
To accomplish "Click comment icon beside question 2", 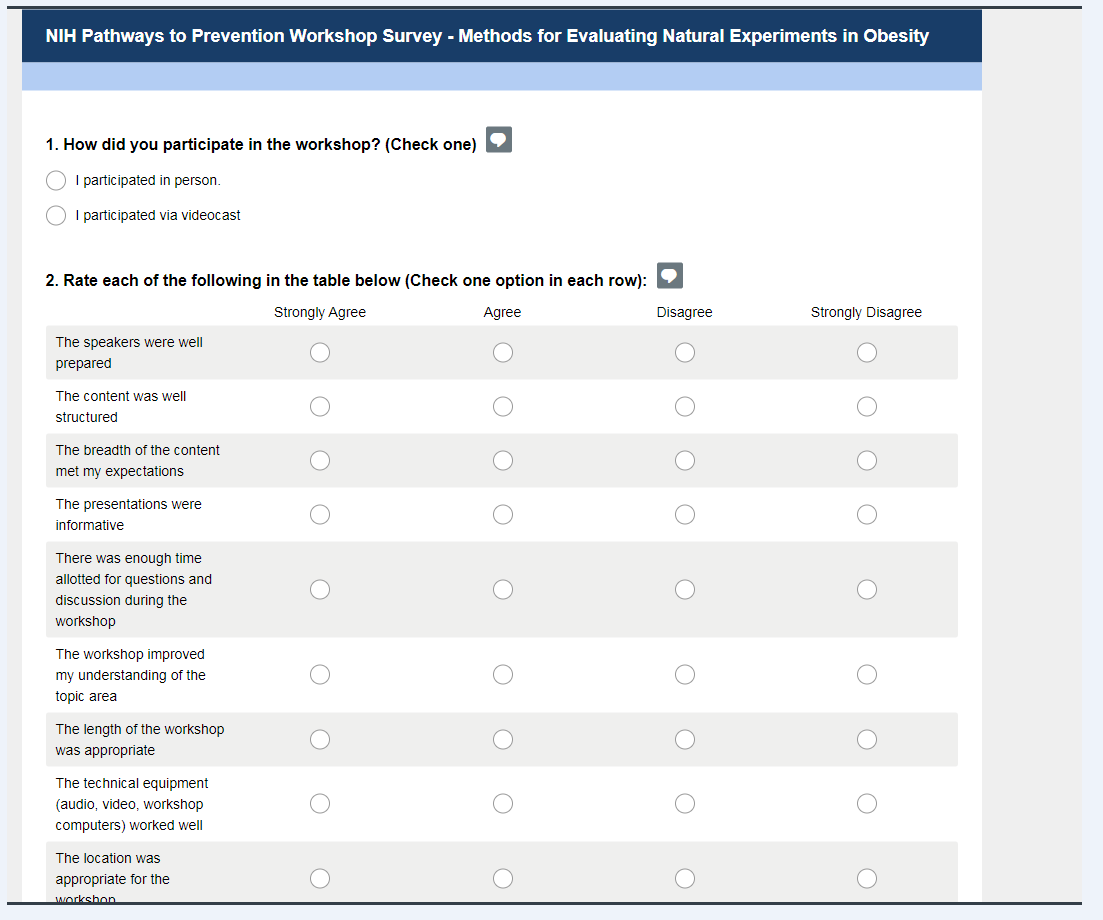I will point(670,275).
